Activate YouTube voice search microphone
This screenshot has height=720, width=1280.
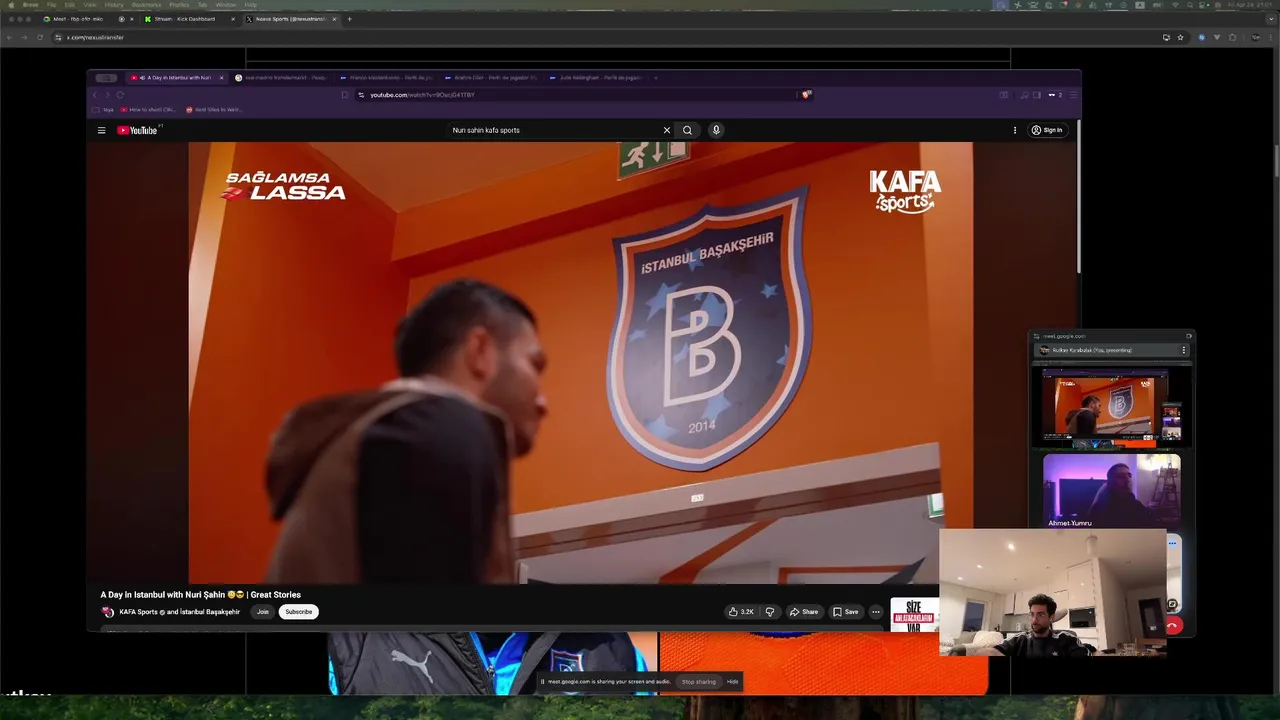coord(716,130)
